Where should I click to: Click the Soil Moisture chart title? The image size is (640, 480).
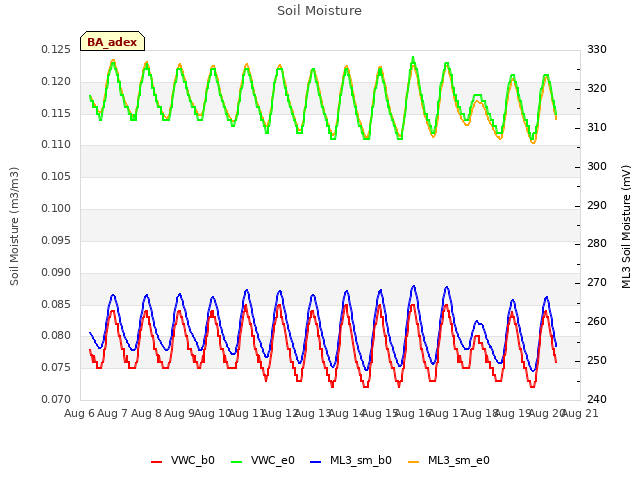tap(319, 11)
